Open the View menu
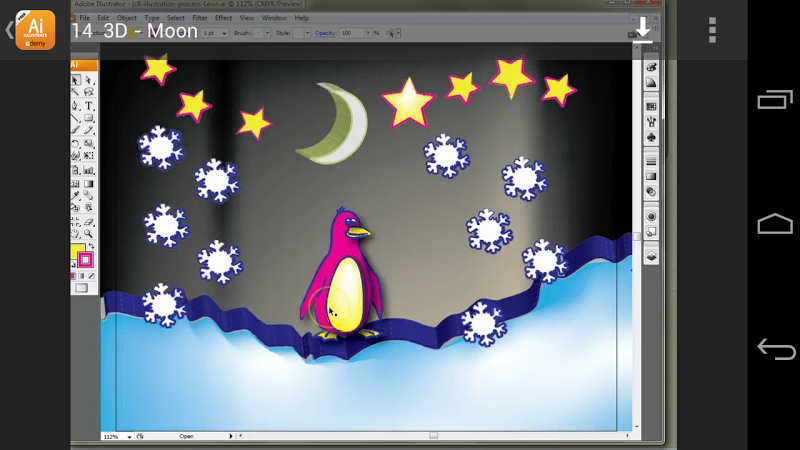Viewport: 800px width, 450px height. (246, 18)
